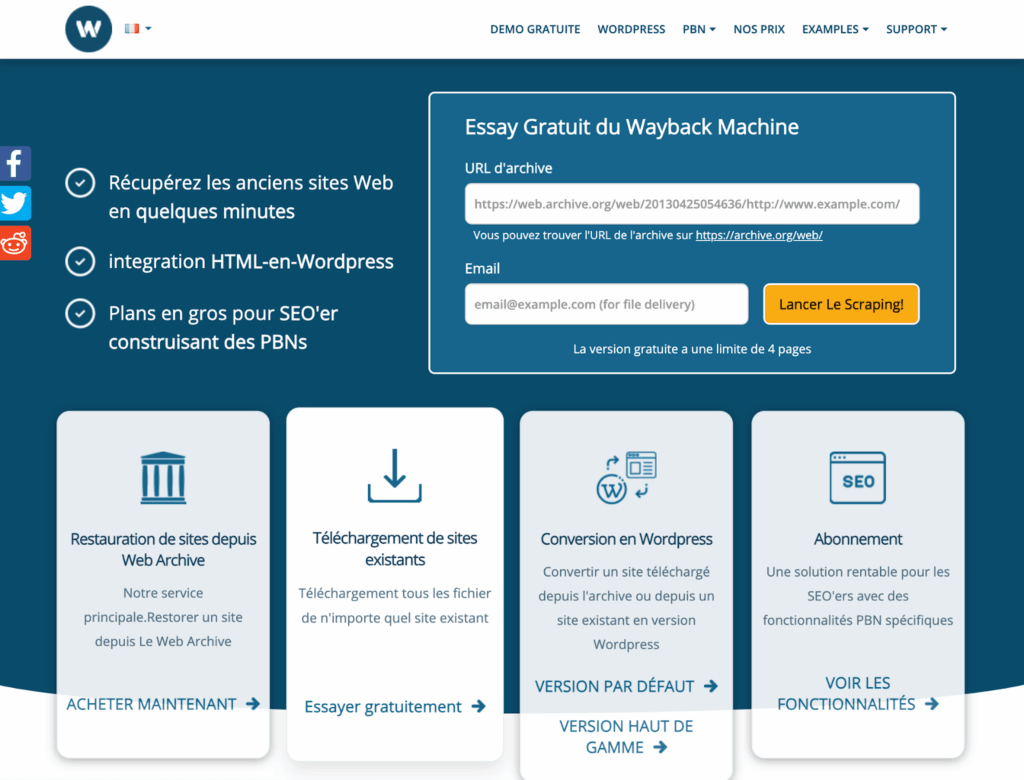Click 'La version gratuite a une limite de 4 pages'
The width and height of the screenshot is (1024, 780).
point(692,349)
